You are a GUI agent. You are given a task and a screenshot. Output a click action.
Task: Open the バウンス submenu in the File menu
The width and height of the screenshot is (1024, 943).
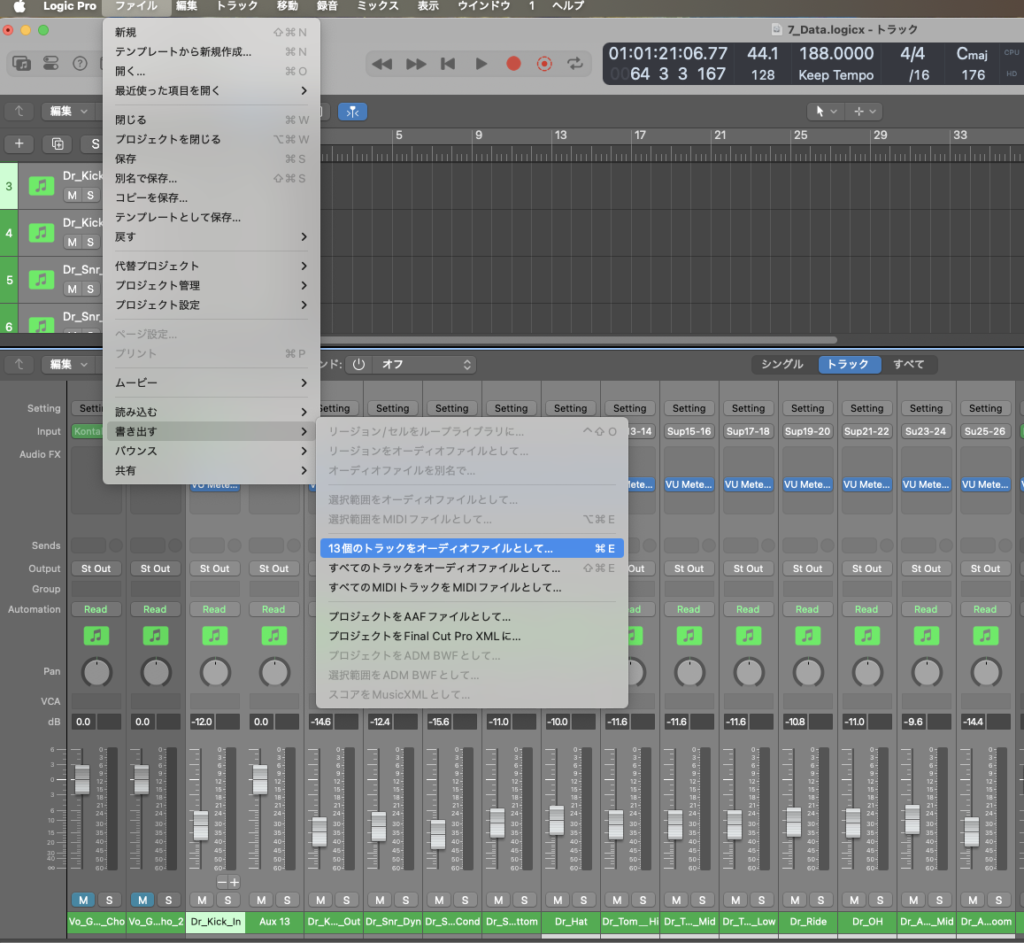point(211,451)
